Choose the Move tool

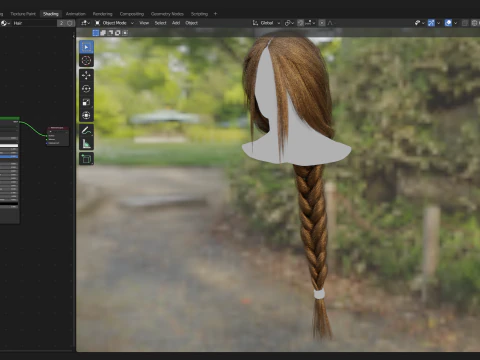(x=86, y=75)
